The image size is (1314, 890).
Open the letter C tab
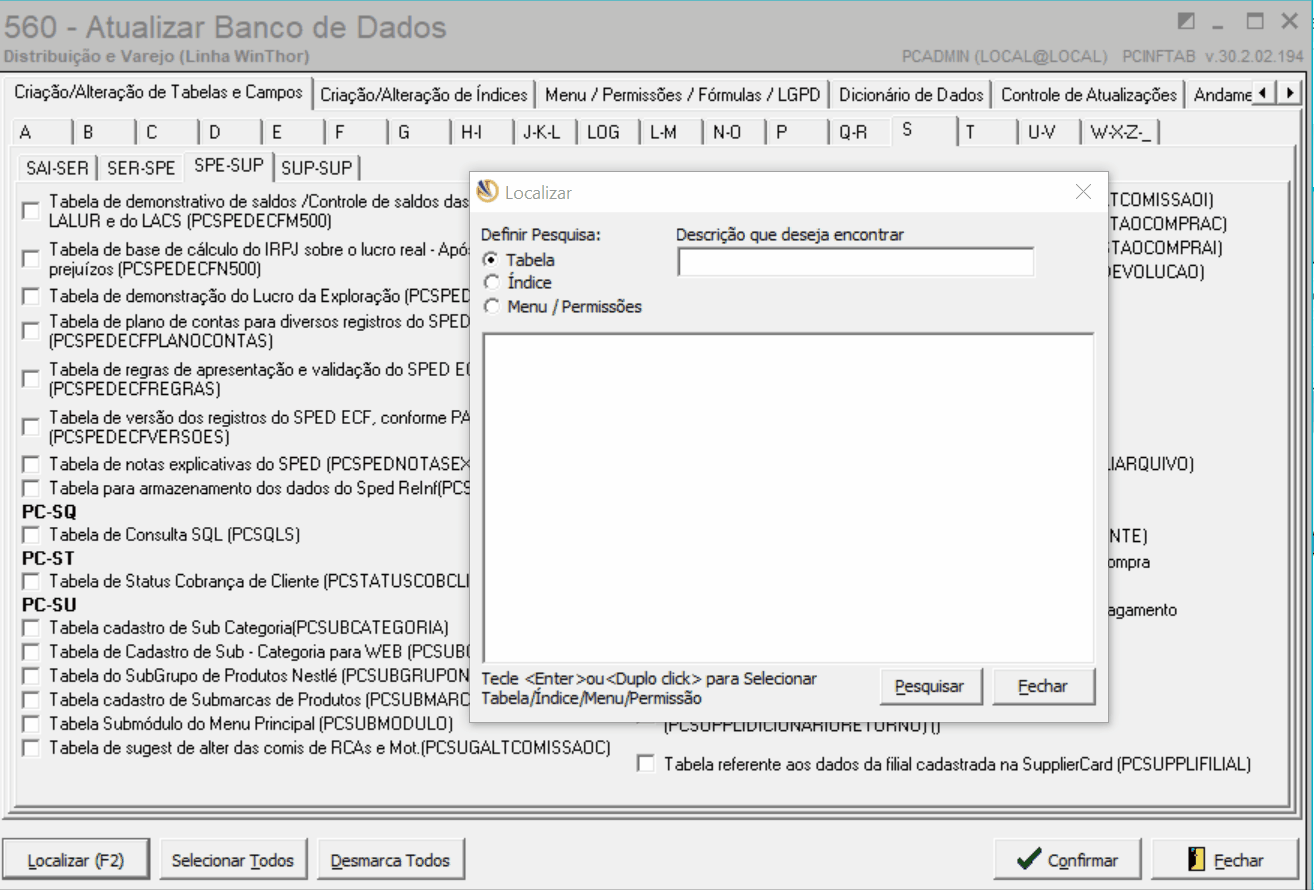(167, 132)
